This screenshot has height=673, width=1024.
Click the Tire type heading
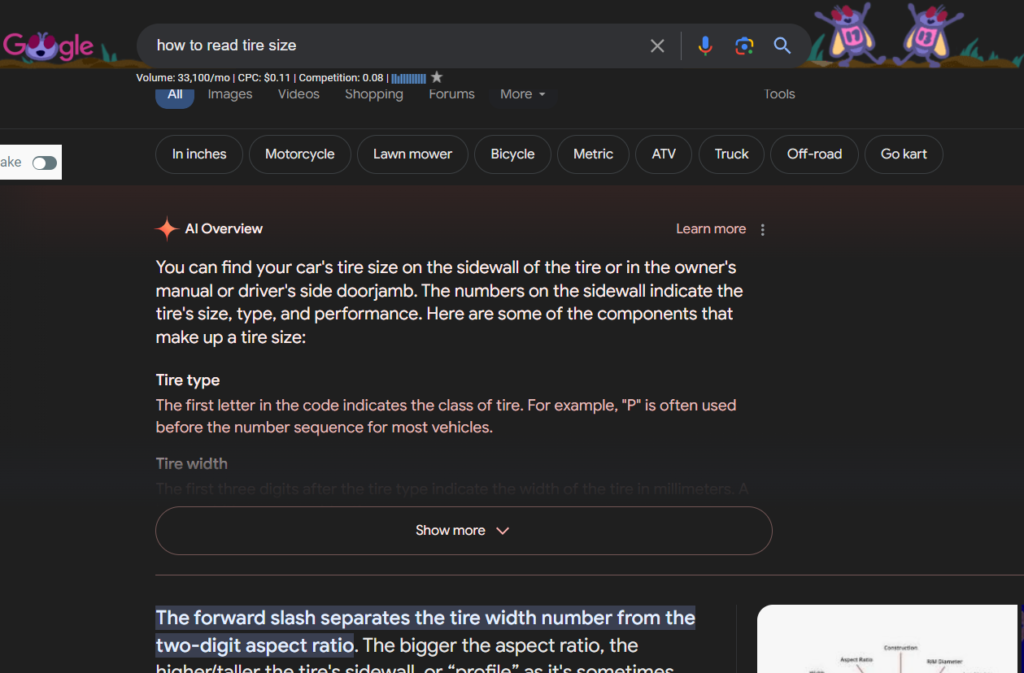187,381
